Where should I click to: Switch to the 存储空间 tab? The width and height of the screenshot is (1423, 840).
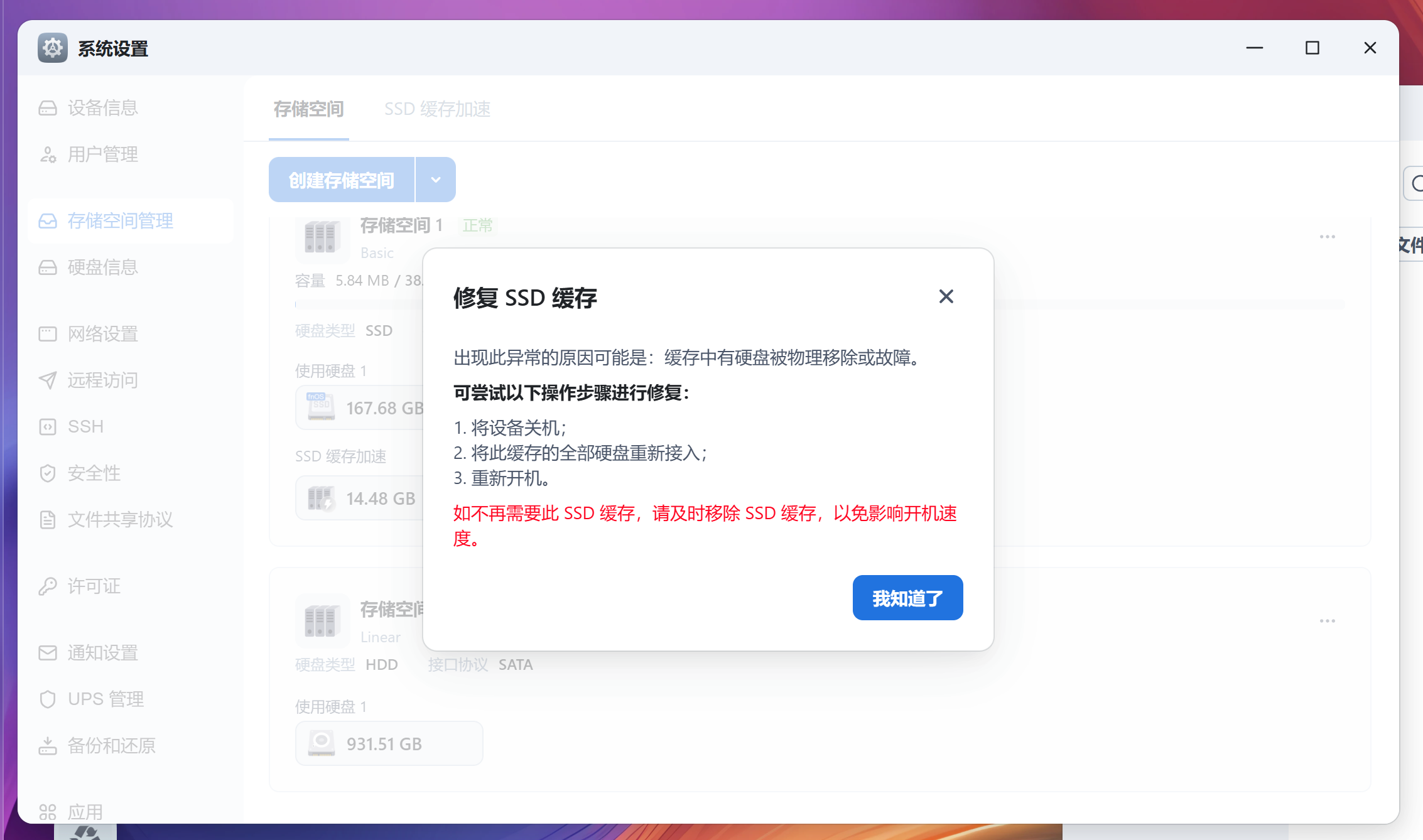(308, 109)
